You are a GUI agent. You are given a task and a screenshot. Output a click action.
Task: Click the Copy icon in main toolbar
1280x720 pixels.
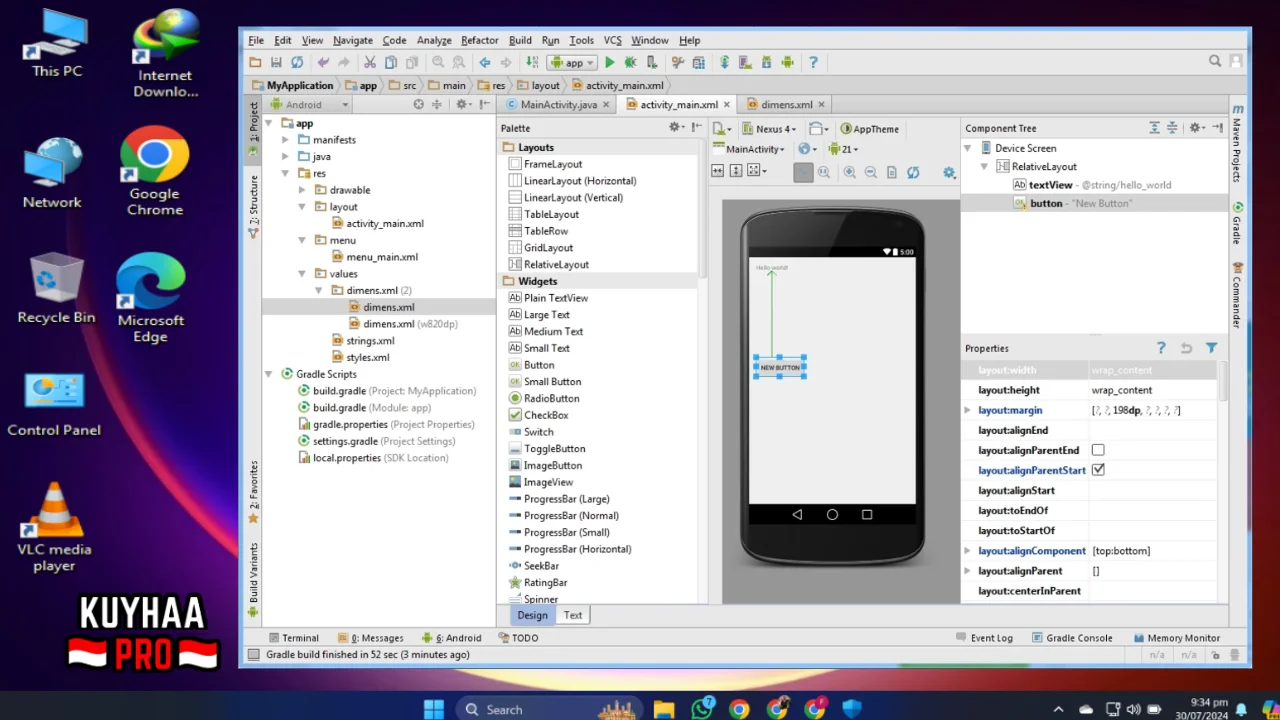click(390, 62)
